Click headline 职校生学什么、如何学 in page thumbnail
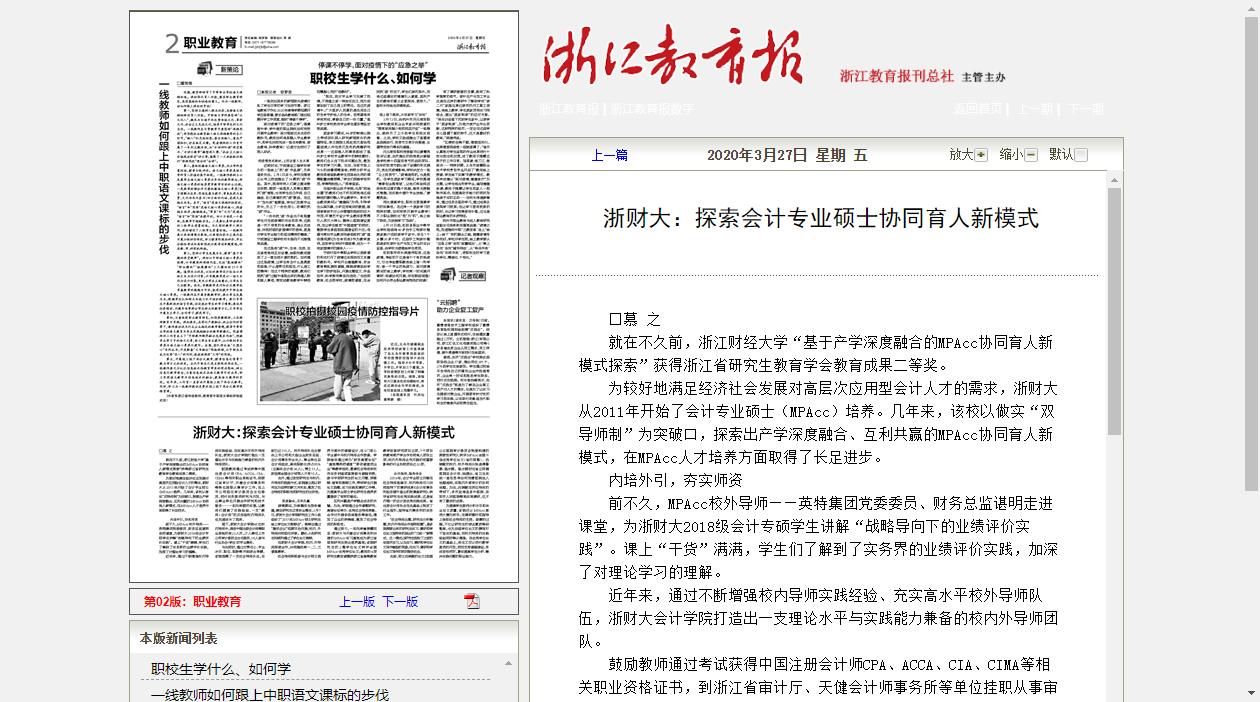The width and height of the screenshot is (1260, 702). coord(372,77)
